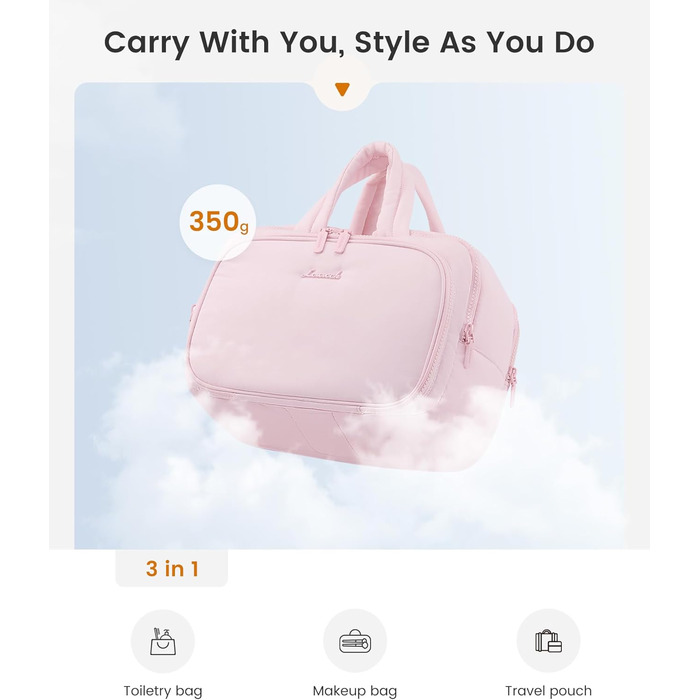The height and width of the screenshot is (700, 700).
Task: Select the Makeup bag icon
Action: (355, 641)
